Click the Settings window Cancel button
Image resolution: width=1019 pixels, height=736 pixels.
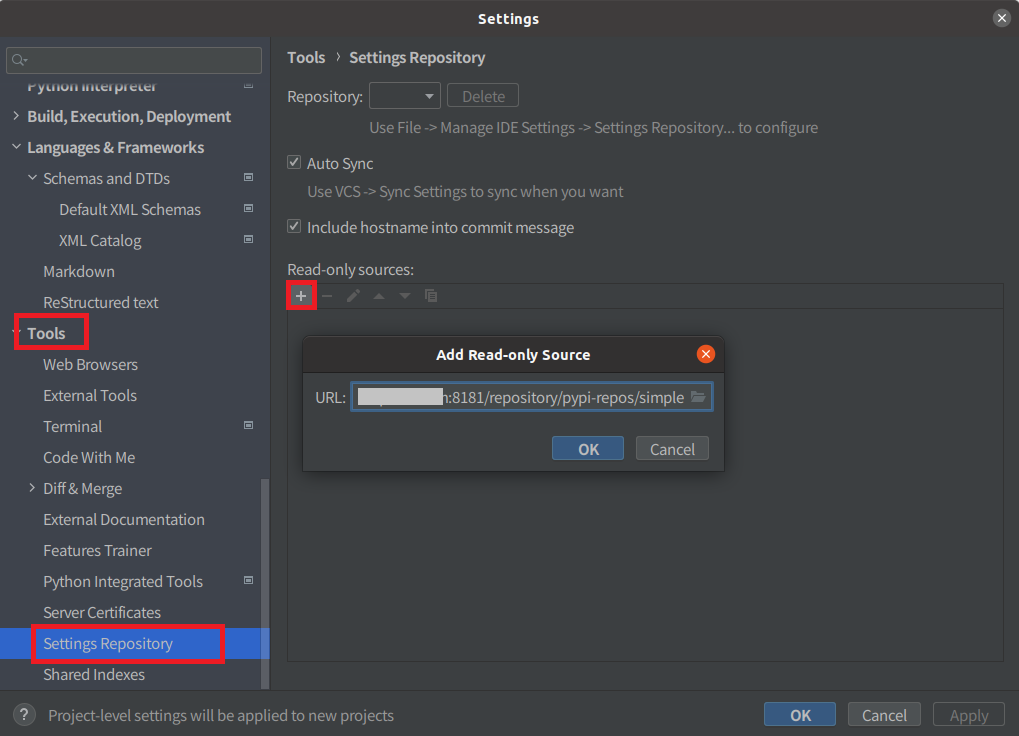coord(884,715)
